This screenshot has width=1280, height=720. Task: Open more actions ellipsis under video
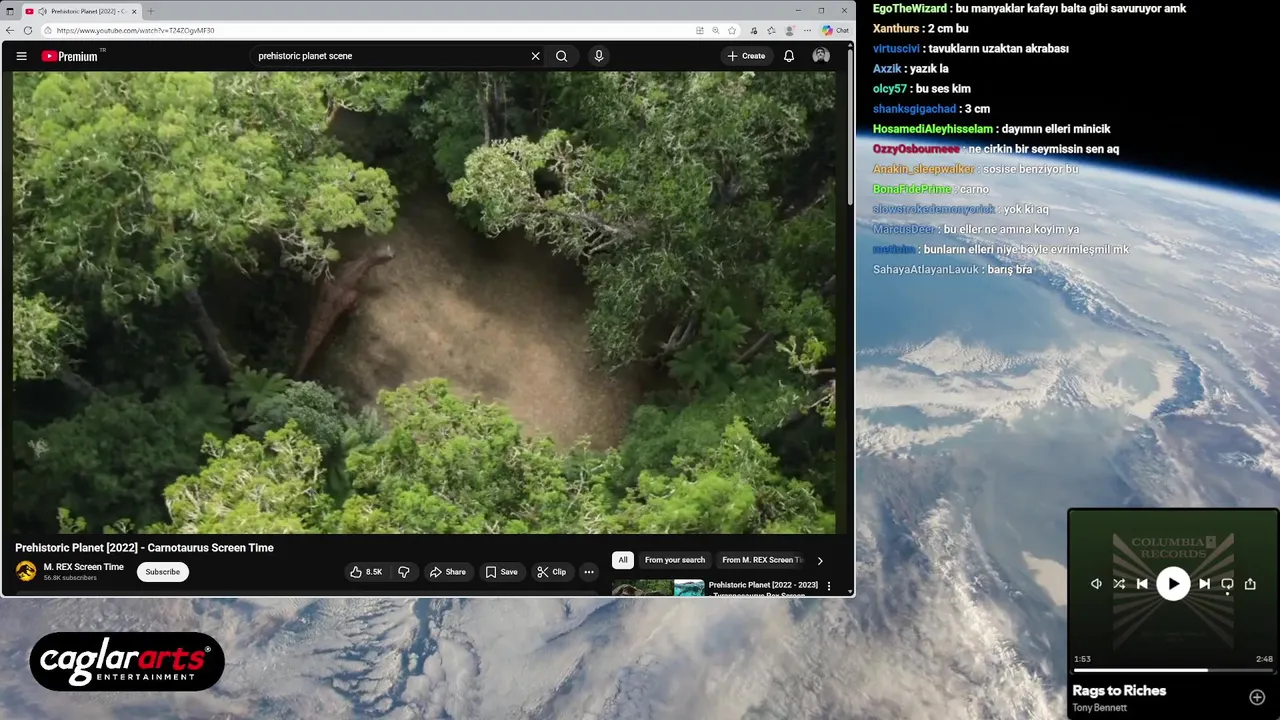(589, 572)
